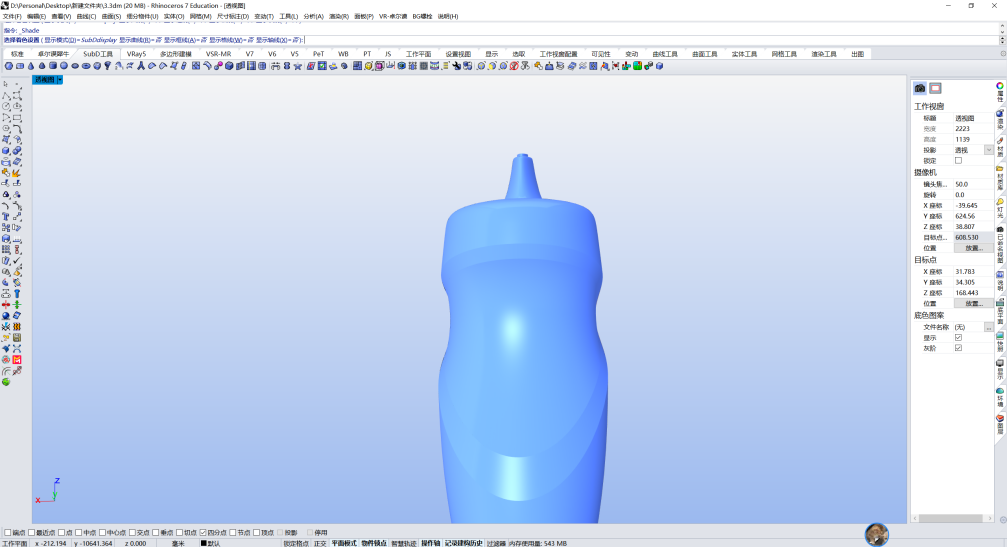Click the wallpaper file browse ... button
Image resolution: width=1007 pixels, height=547 pixels.
(x=988, y=327)
